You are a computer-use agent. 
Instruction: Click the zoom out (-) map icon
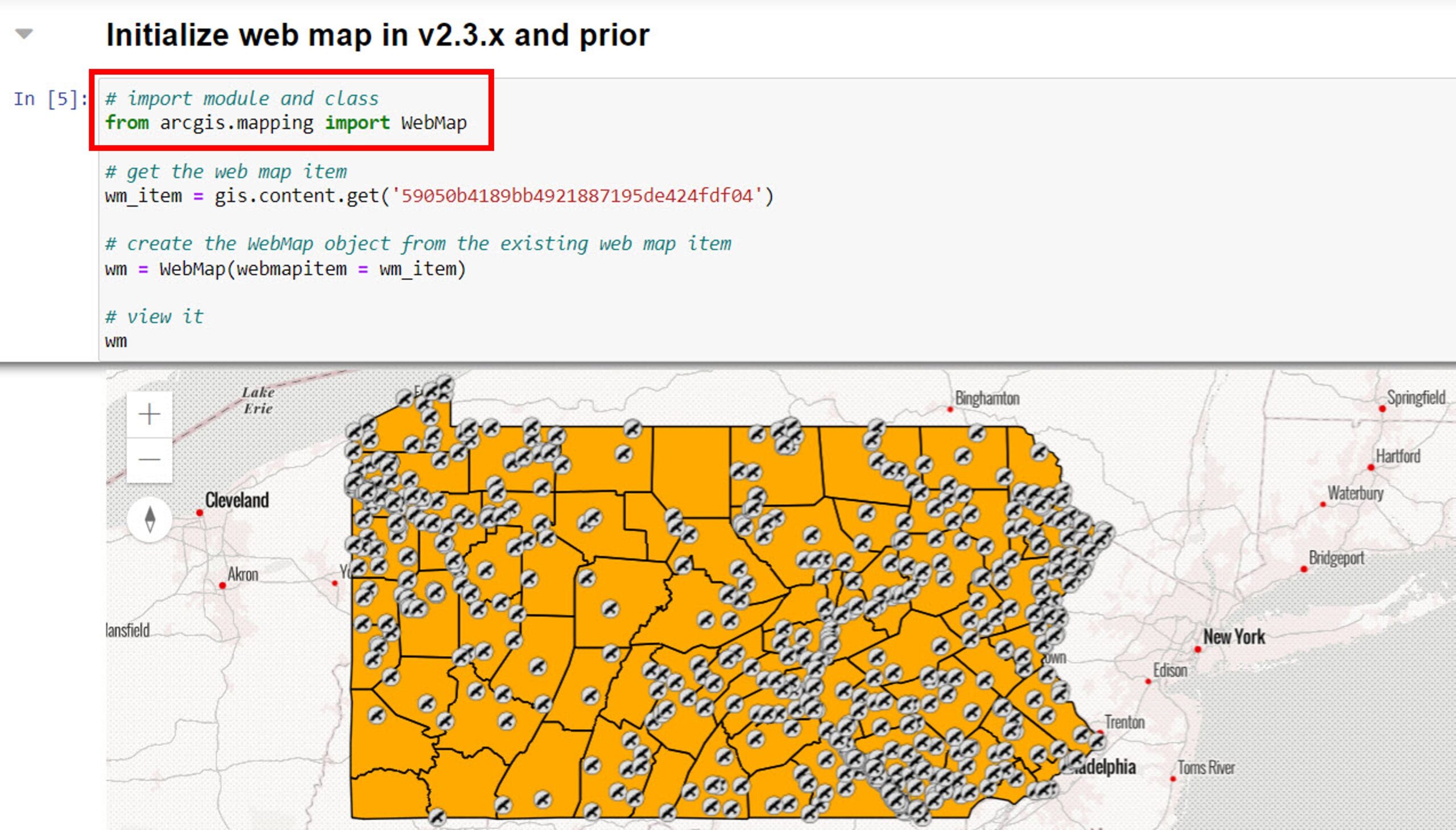150,458
